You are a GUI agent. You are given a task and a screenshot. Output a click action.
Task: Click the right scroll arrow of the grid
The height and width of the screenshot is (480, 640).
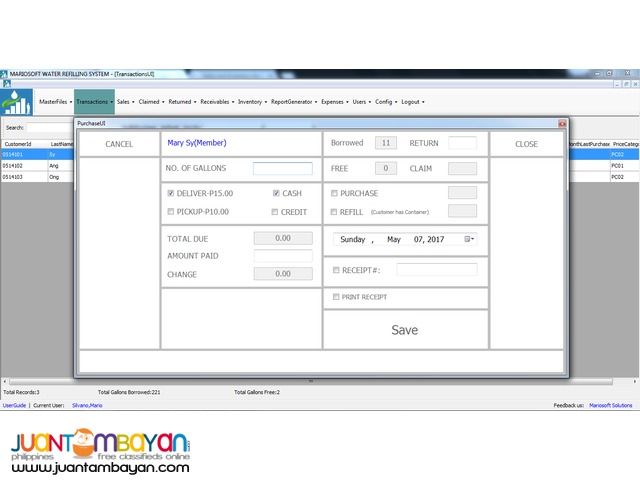(x=635, y=381)
